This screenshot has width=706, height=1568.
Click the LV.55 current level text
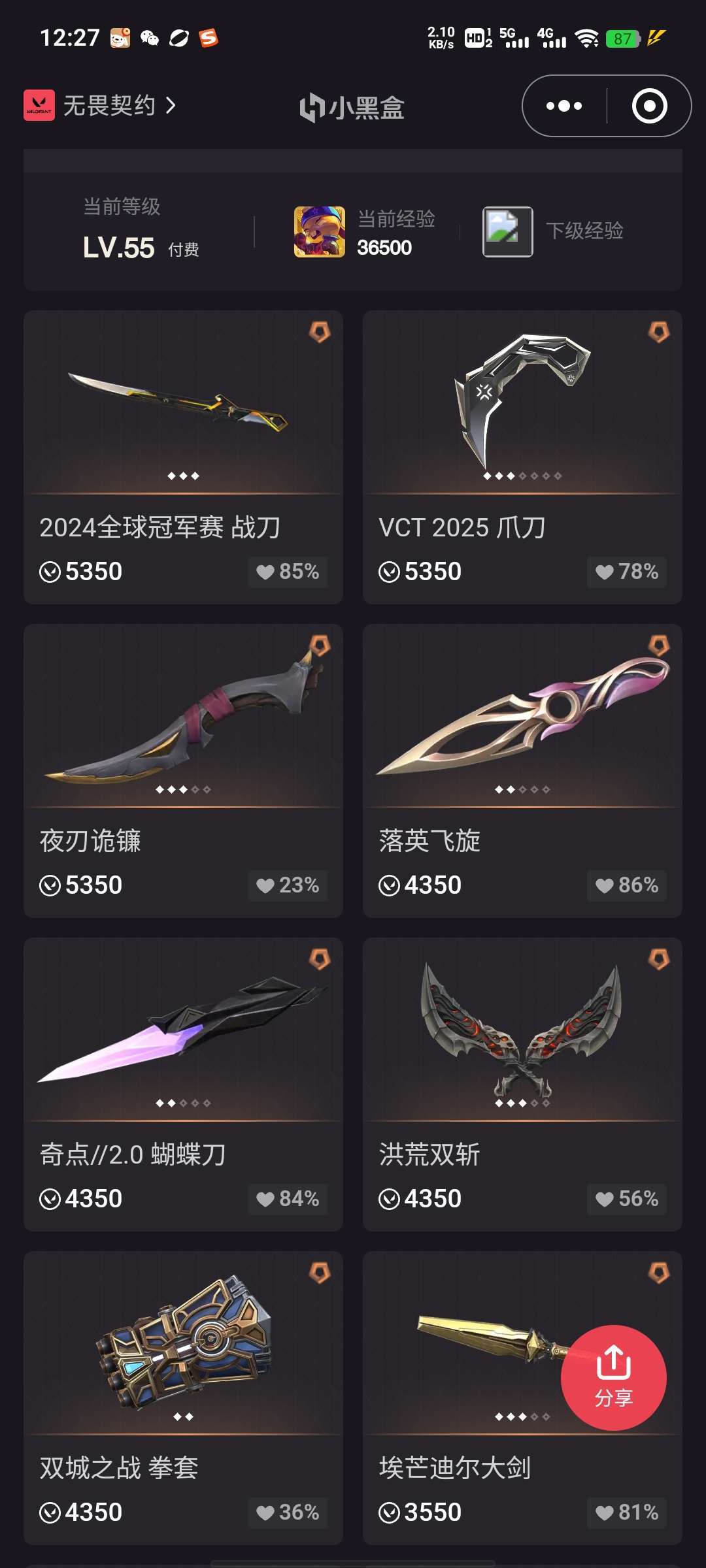(119, 248)
